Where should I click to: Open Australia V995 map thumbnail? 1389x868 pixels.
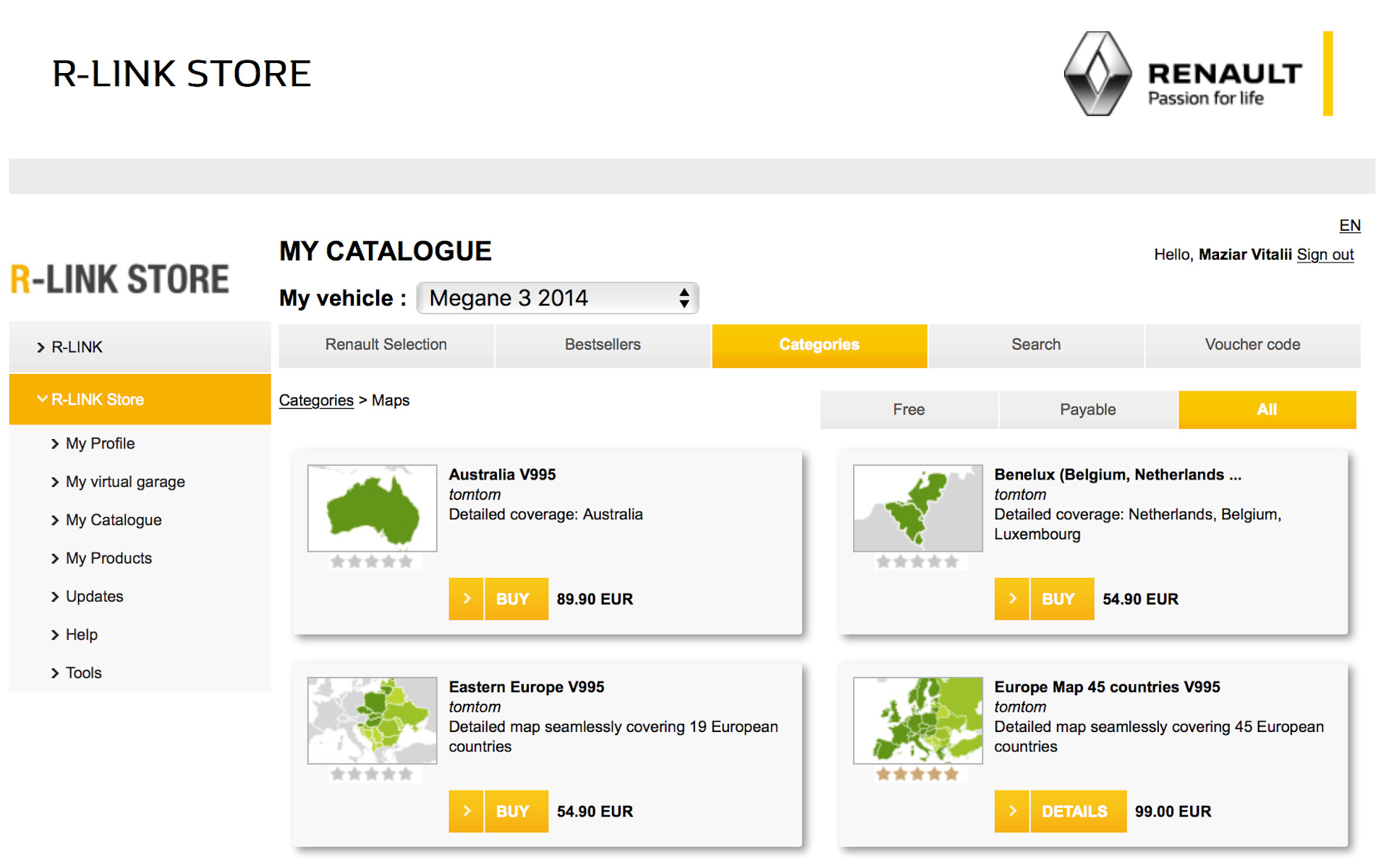[x=372, y=508]
